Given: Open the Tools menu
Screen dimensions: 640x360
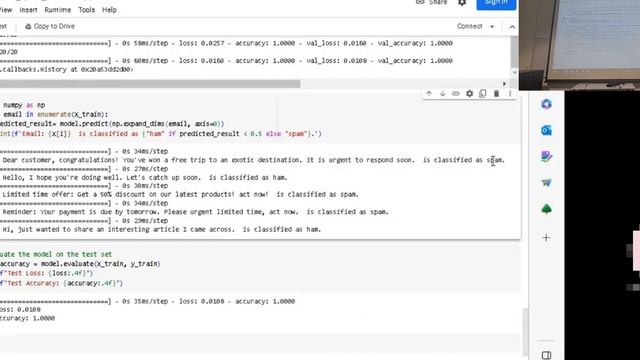Looking at the screenshot, I should coord(87,10).
